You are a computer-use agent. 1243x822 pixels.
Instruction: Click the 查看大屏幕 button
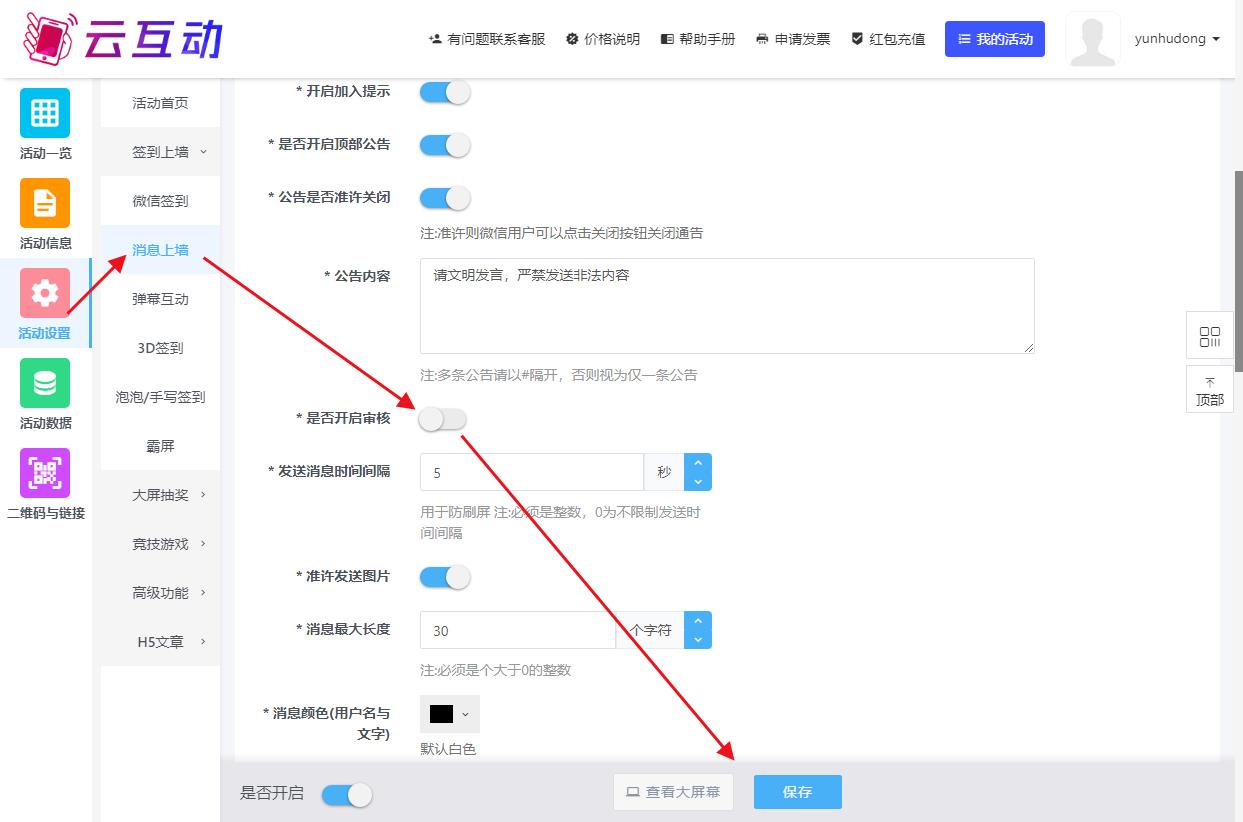(673, 792)
